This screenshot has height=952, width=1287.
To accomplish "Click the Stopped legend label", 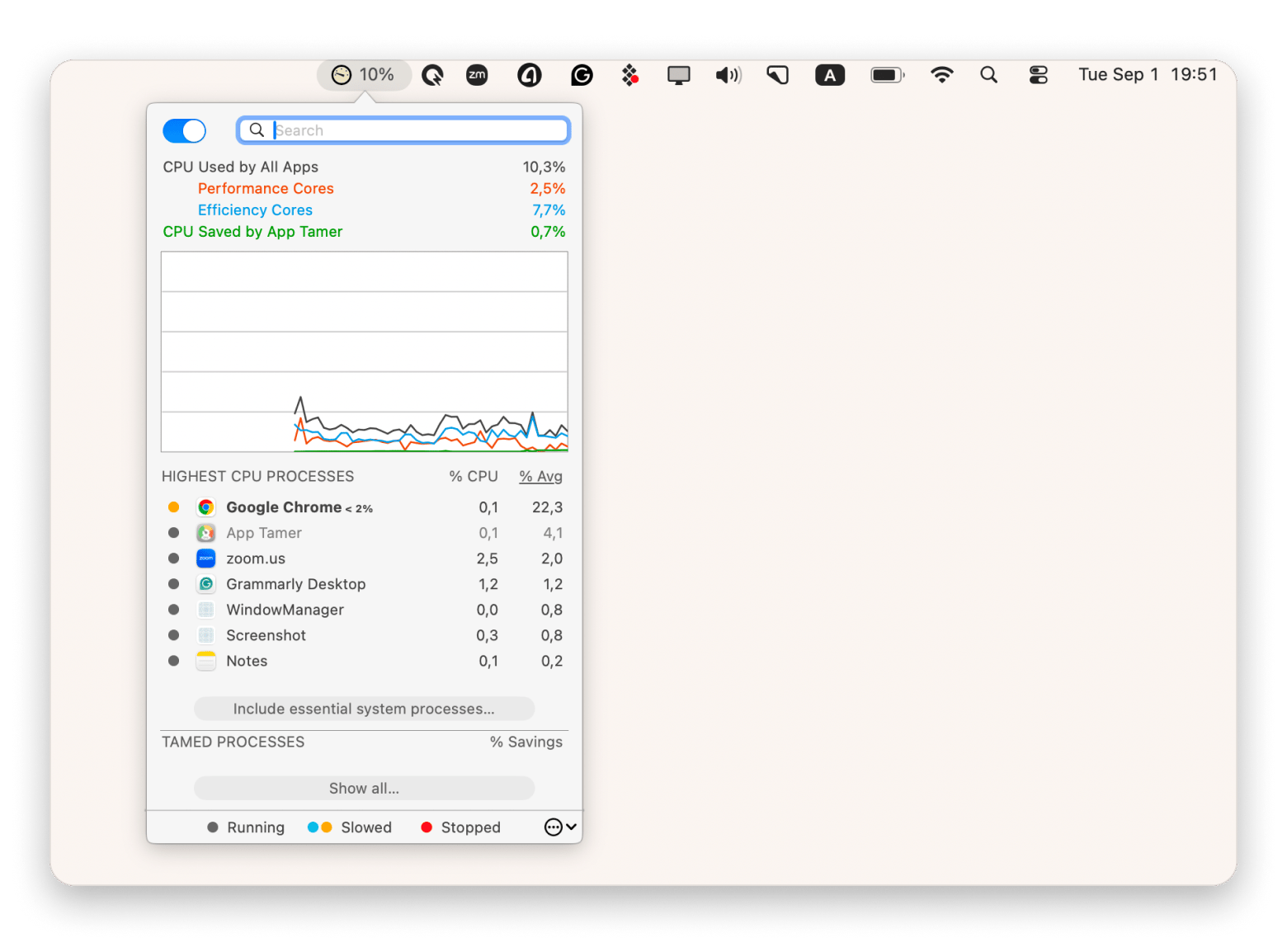I will click(470, 827).
